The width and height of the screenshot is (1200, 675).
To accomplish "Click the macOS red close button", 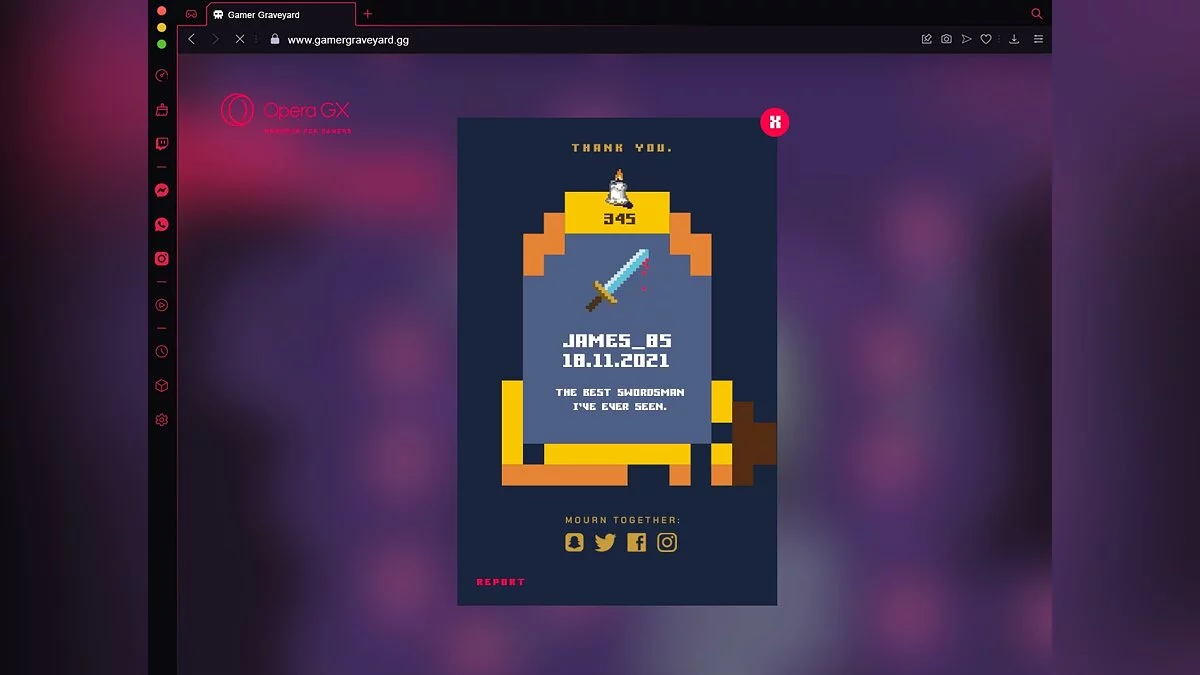I will click(x=162, y=11).
